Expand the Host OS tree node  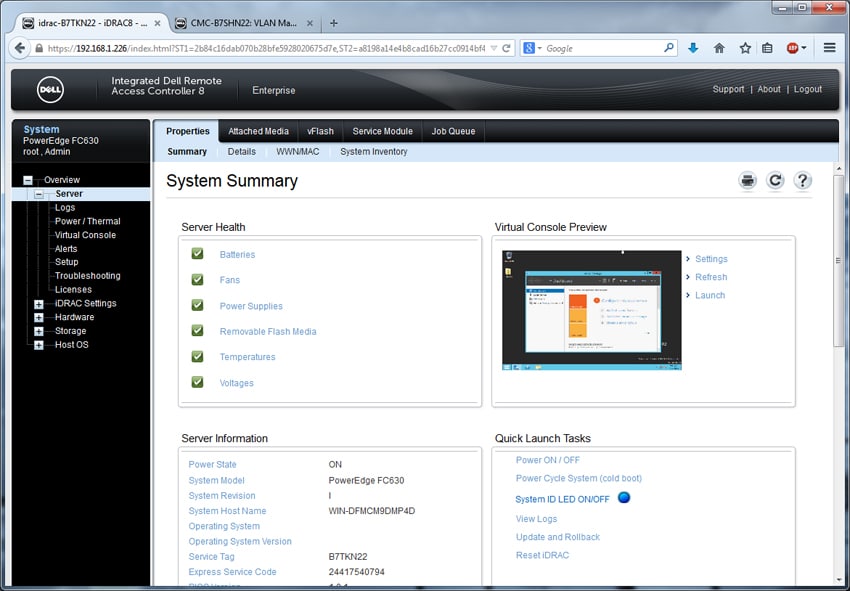pyautogui.click(x=38, y=345)
